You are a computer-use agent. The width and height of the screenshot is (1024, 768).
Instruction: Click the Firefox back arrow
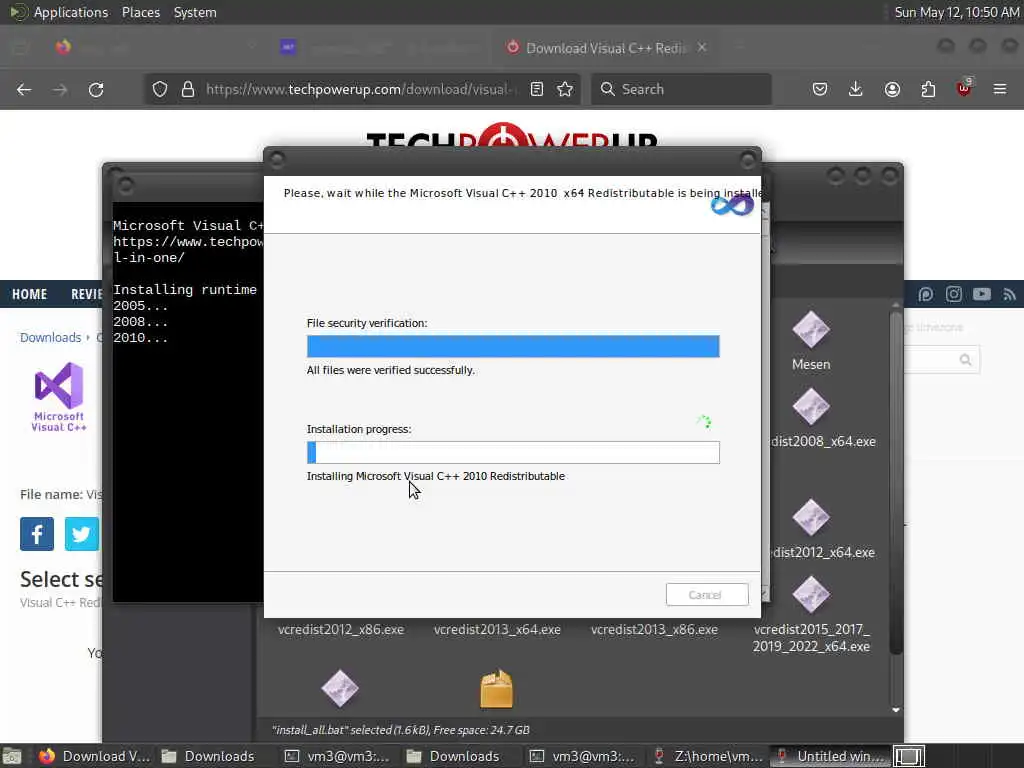24,89
